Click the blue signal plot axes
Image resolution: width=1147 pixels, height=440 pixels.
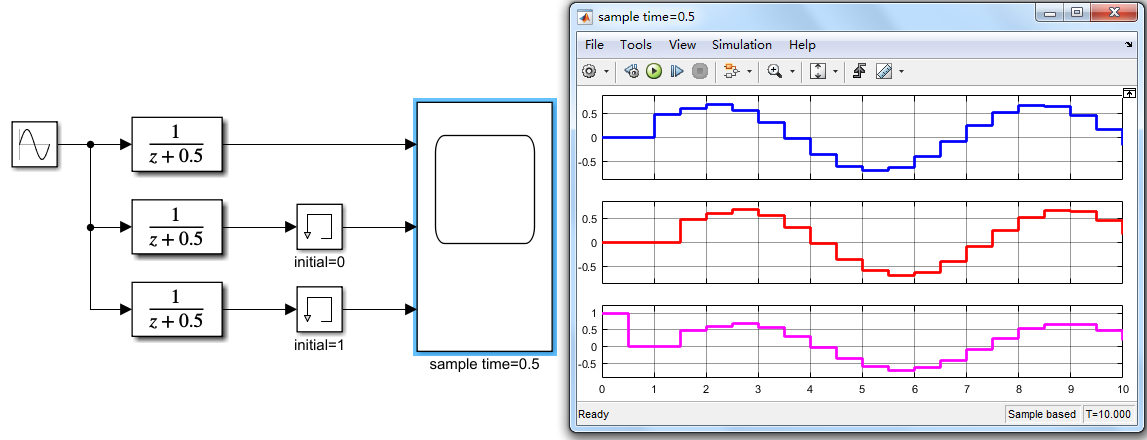862,138
